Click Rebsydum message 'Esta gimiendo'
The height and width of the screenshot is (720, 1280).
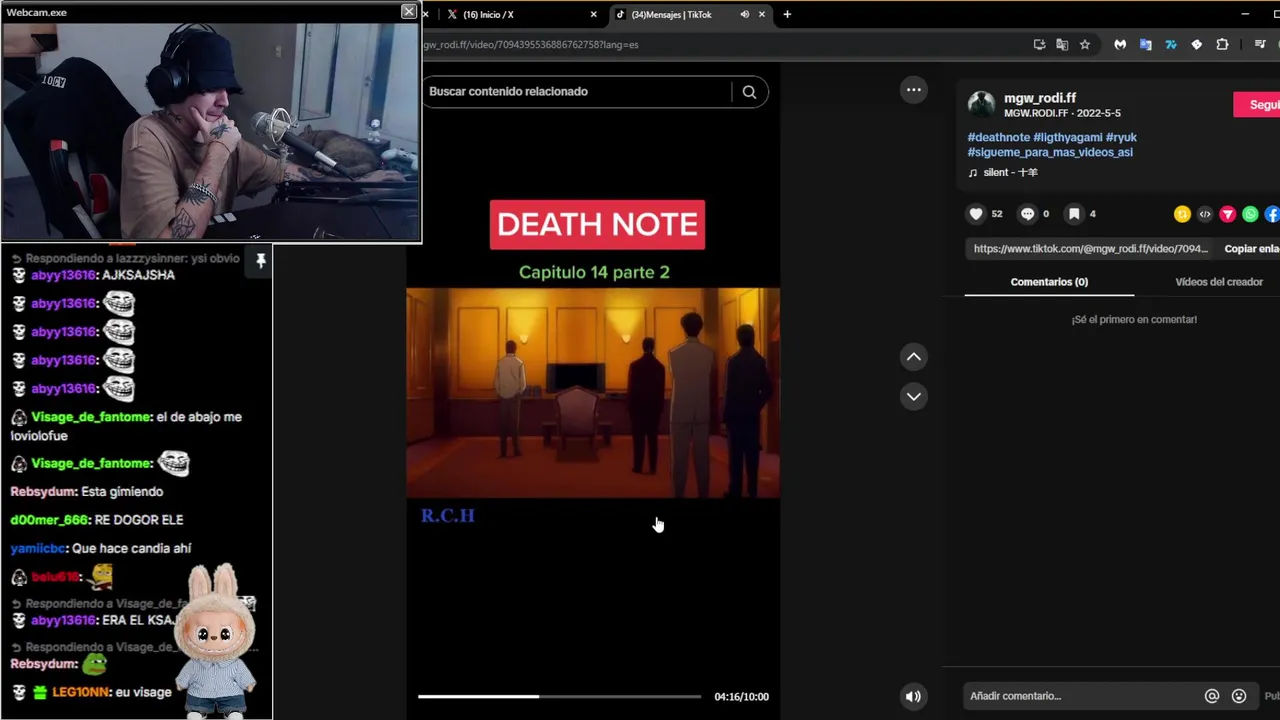[87, 492]
